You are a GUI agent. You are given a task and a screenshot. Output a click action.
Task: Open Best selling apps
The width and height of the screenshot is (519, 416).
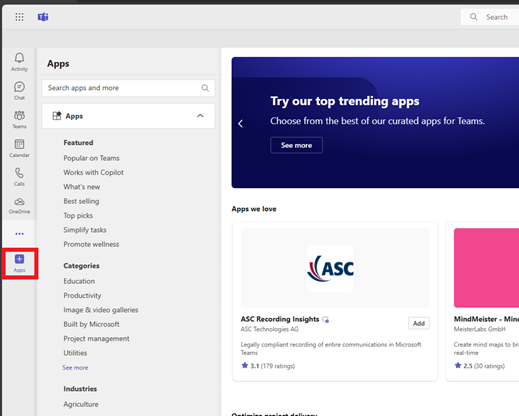81,201
